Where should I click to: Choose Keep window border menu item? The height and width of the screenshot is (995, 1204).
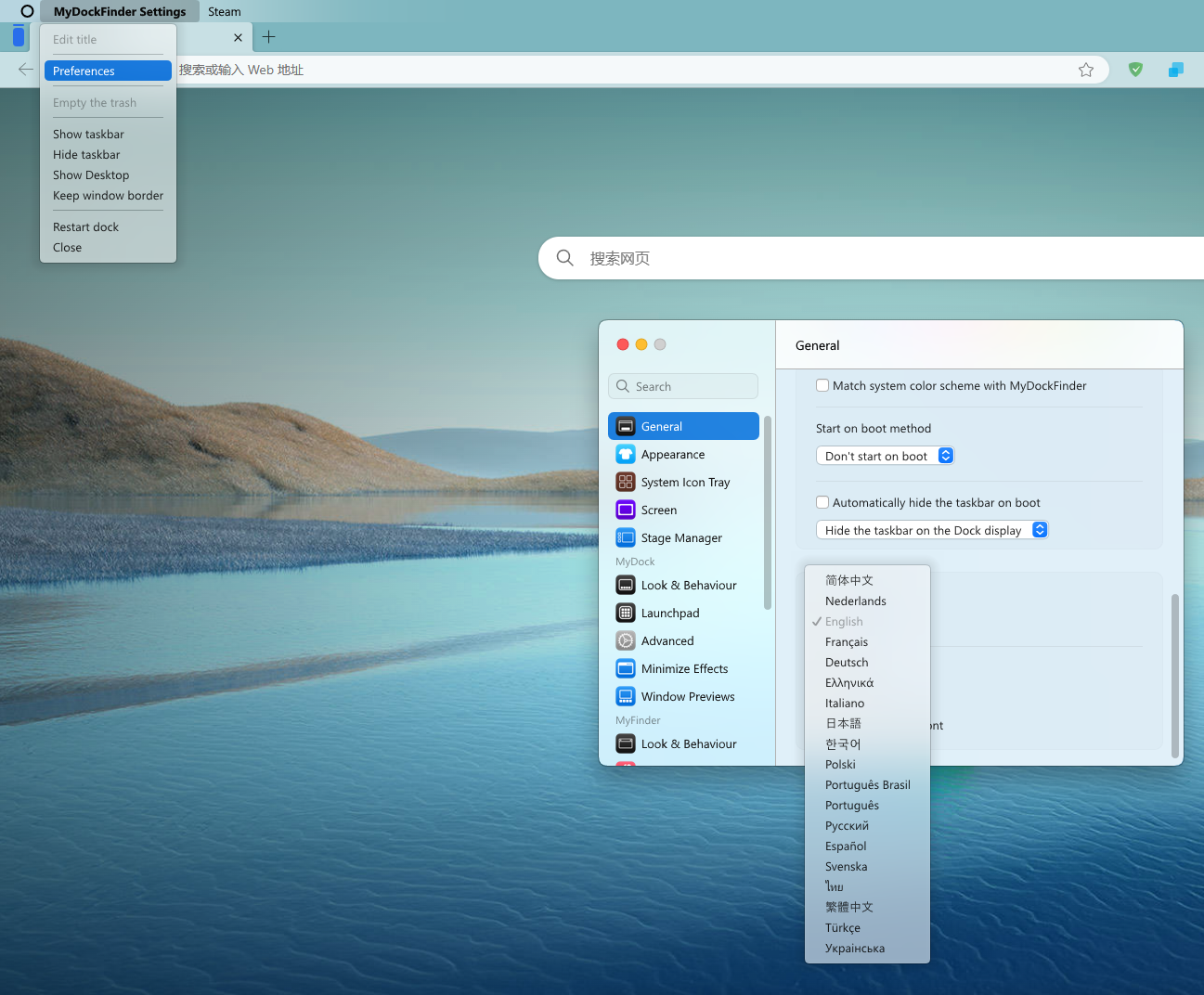coord(108,195)
